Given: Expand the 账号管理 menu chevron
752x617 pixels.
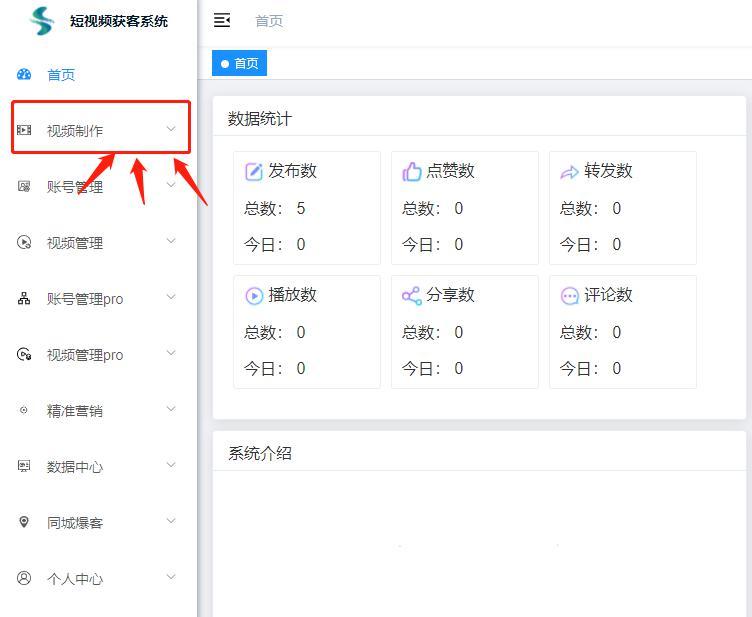Looking at the screenshot, I should tap(171, 185).
